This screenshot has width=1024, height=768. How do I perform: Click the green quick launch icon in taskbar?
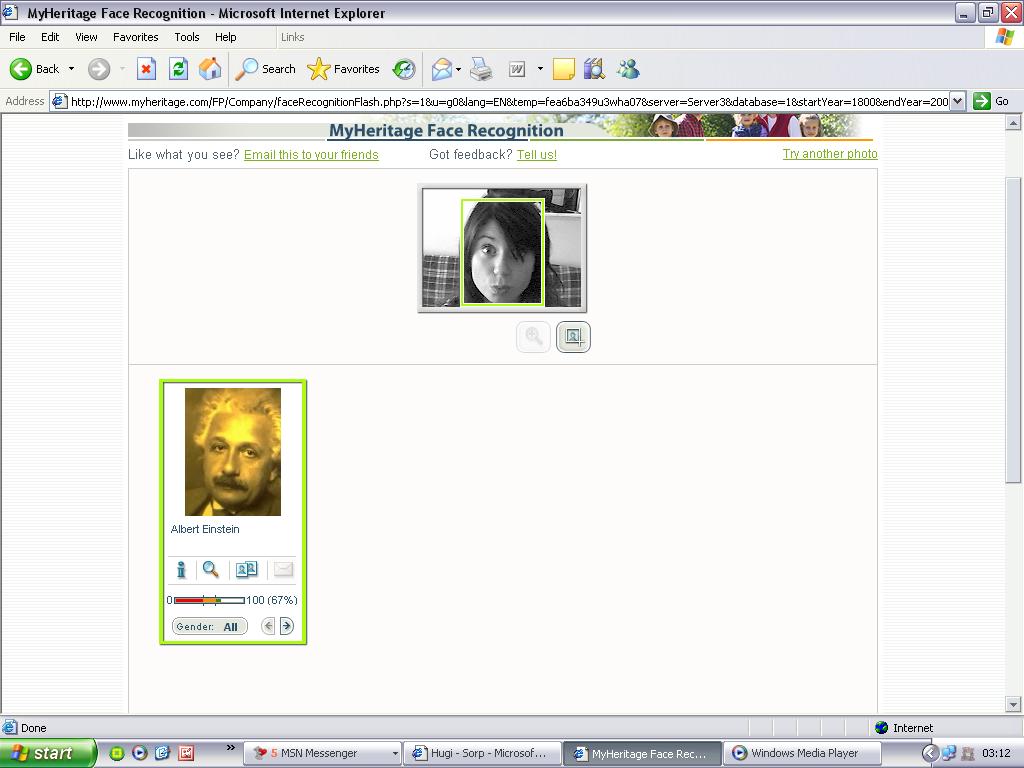117,753
